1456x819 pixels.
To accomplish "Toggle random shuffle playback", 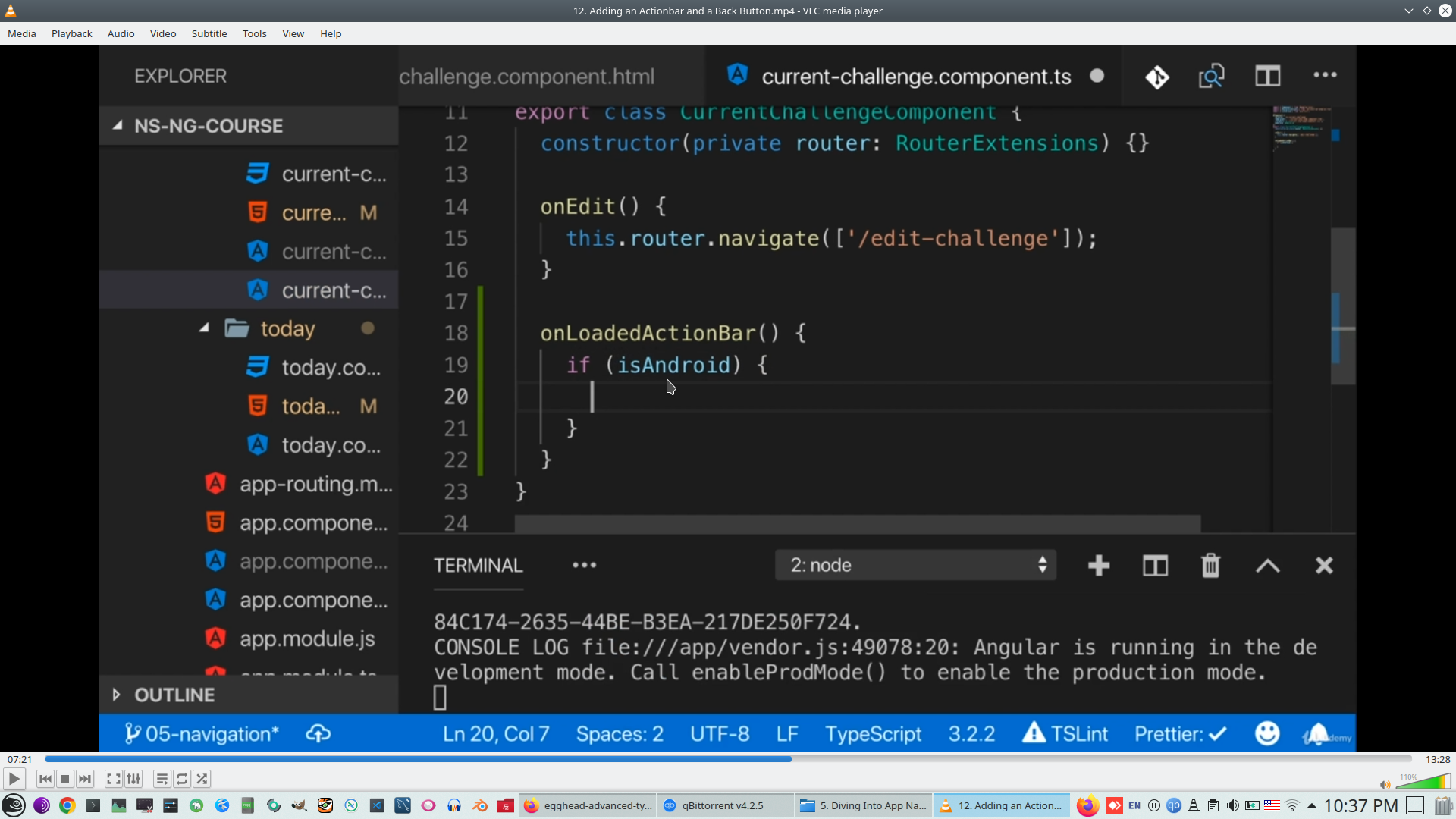I will click(202, 779).
